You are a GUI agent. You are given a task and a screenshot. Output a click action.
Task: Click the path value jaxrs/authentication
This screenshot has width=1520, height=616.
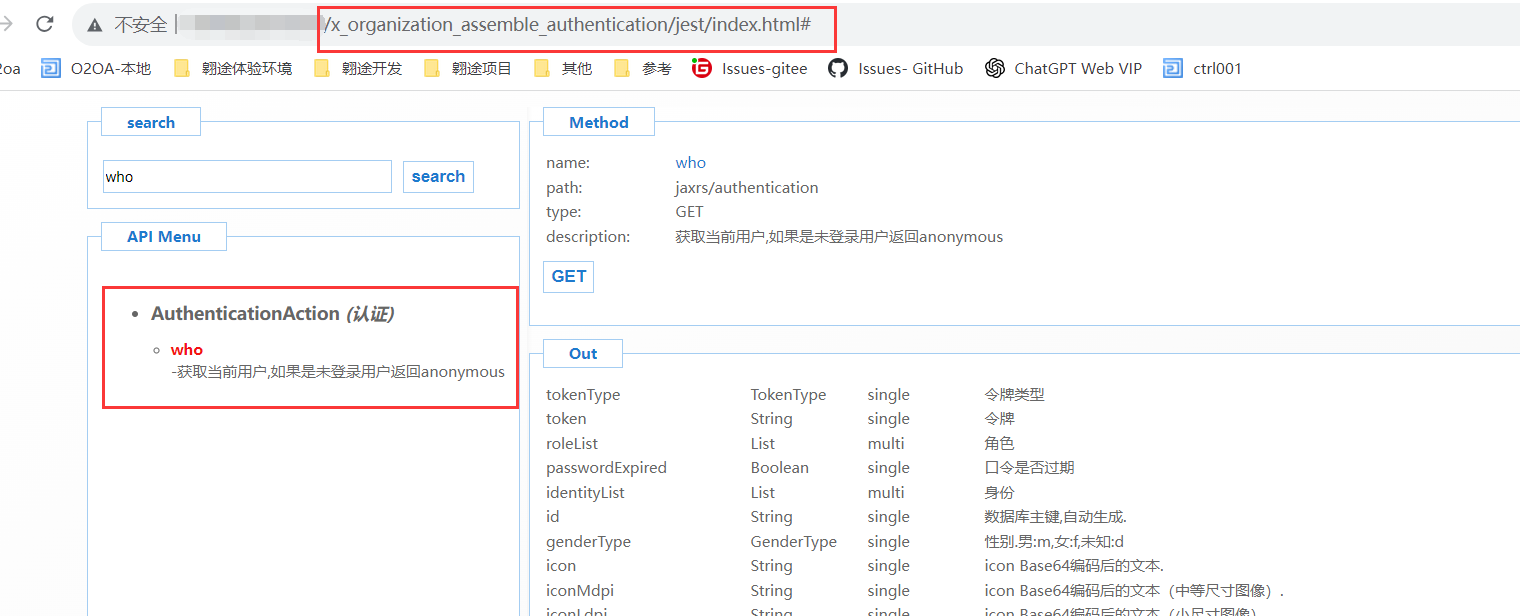[x=747, y=187]
